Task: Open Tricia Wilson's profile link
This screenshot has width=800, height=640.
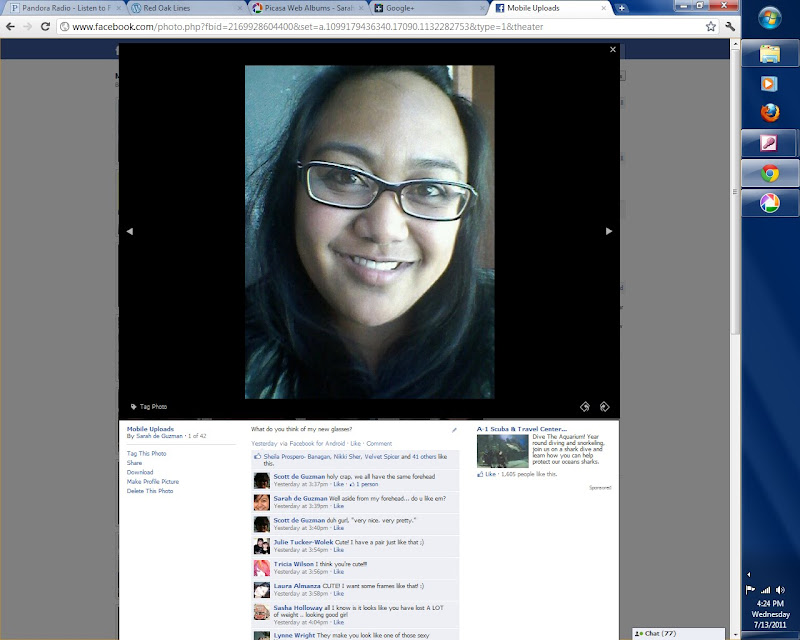Action: [293, 564]
